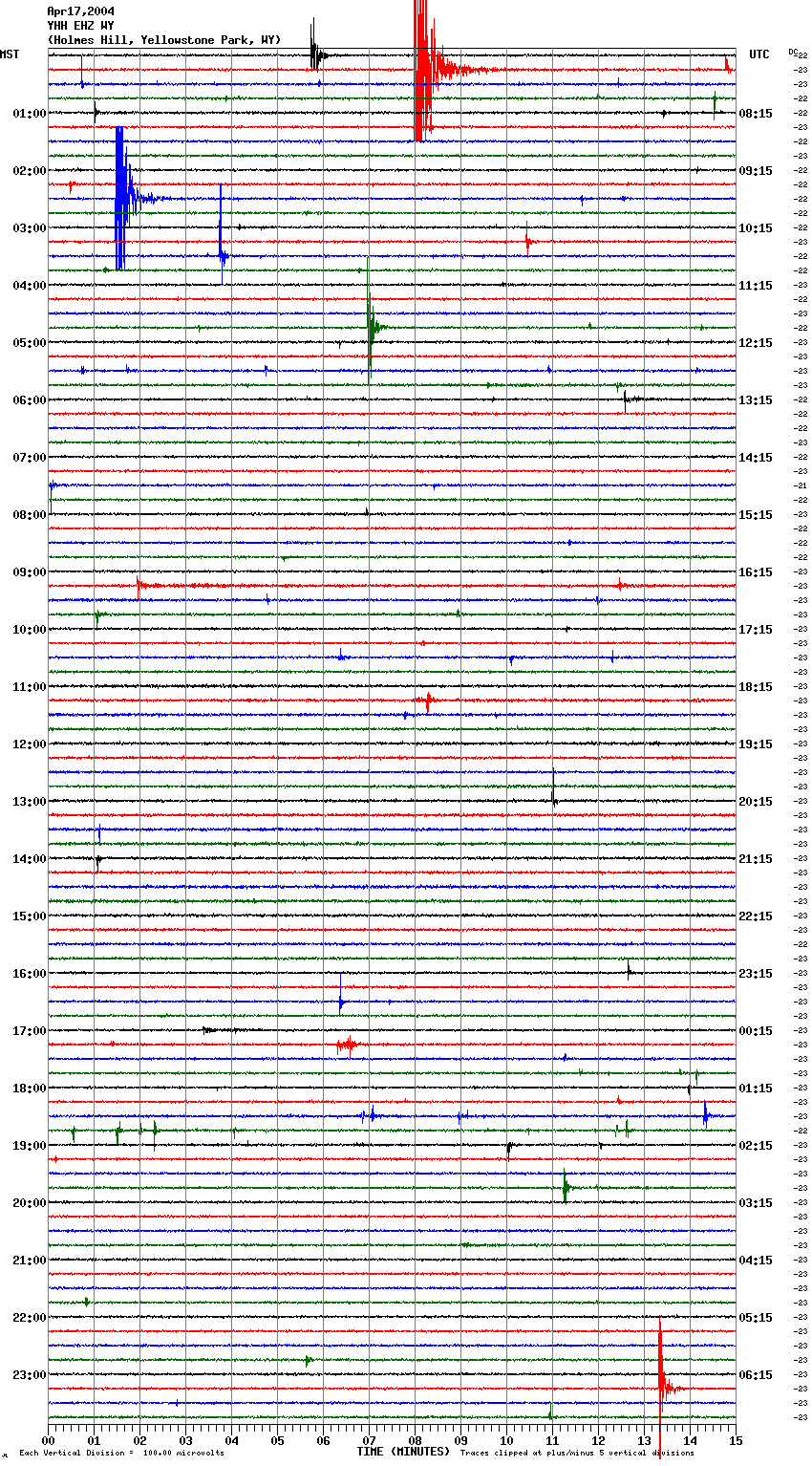Click the 10:15 UTC time label
The image size is (812, 1466).
click(x=756, y=228)
